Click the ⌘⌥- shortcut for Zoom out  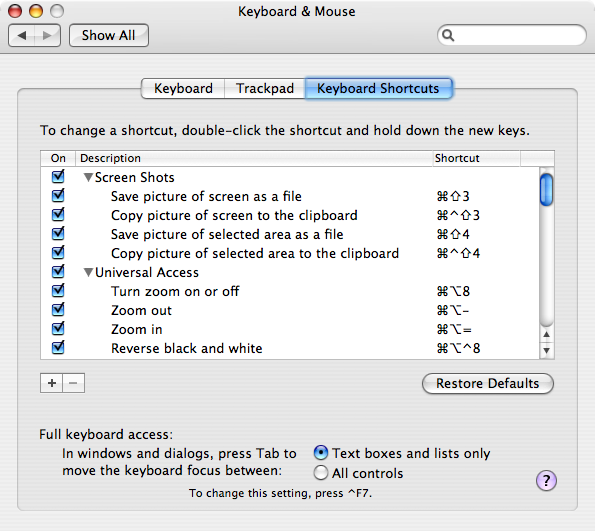453,310
